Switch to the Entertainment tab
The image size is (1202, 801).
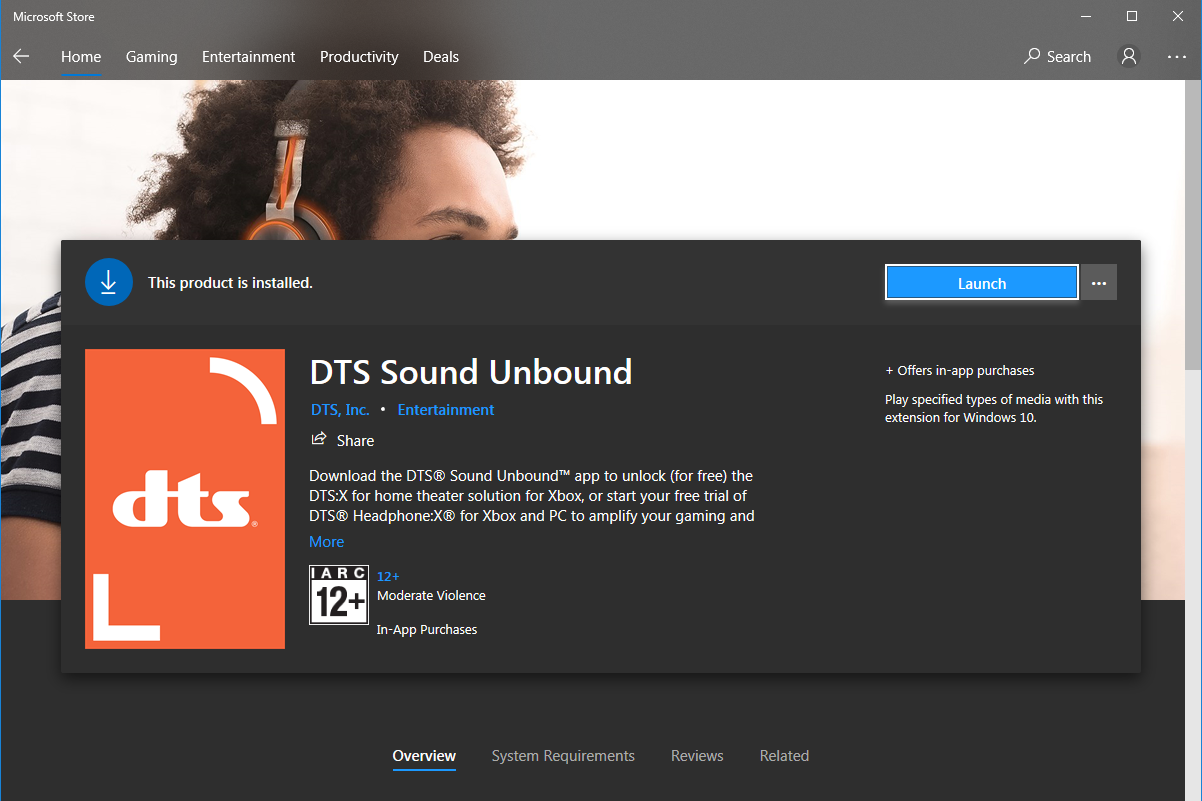coord(249,57)
